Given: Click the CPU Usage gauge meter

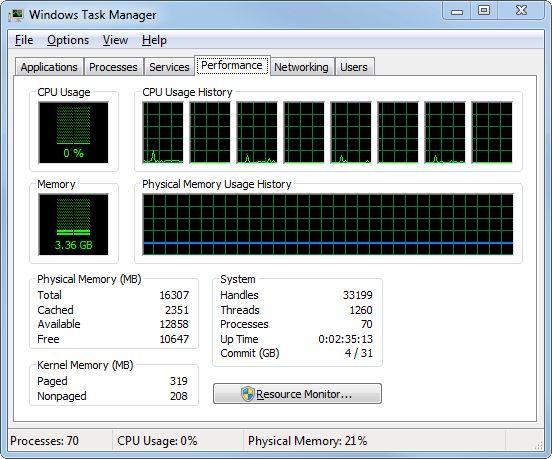Looking at the screenshot, I should click(x=73, y=132).
